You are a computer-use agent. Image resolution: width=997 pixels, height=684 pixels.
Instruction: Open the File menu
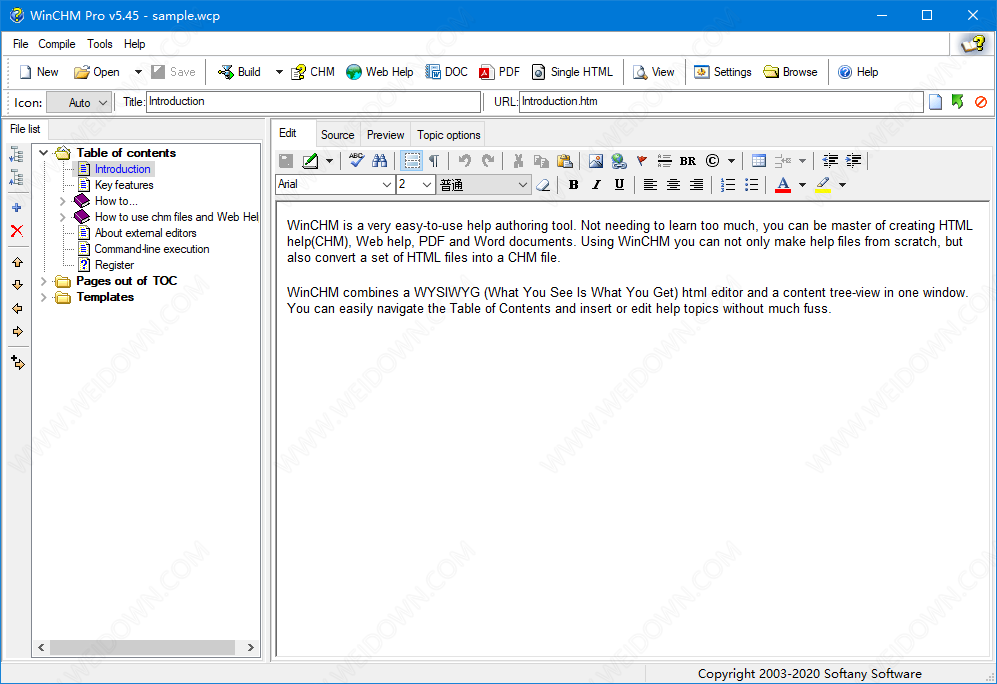(20, 44)
